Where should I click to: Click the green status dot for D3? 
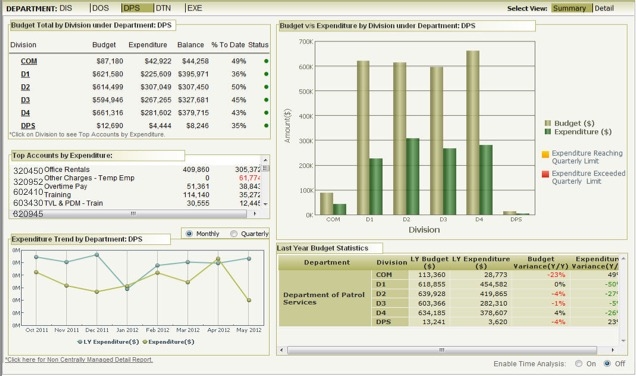pyautogui.click(x=266, y=100)
